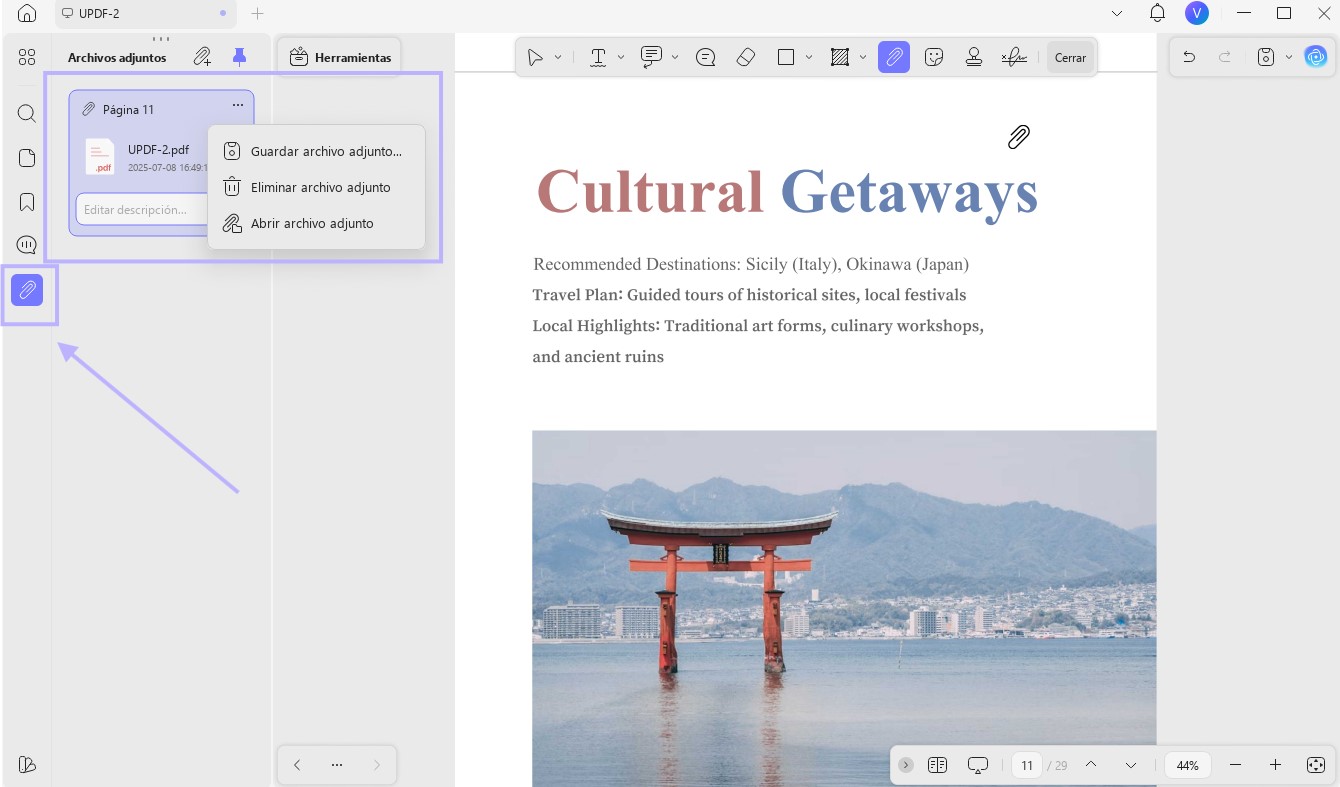Image resolution: width=1340 pixels, height=787 pixels.
Task: Open the sticker tool
Action: [x=934, y=57]
